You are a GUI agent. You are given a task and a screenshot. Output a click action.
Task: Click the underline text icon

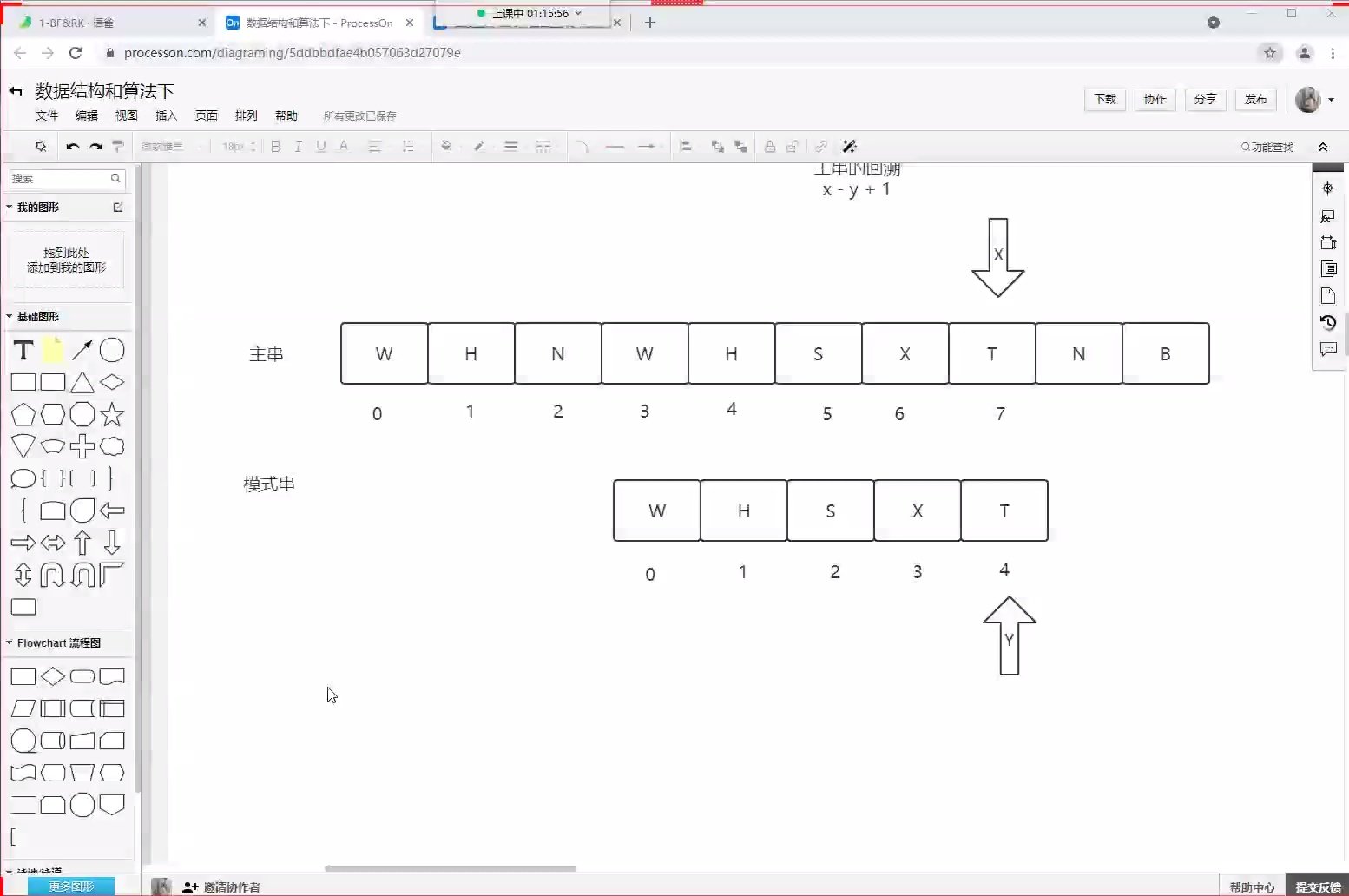pos(320,146)
